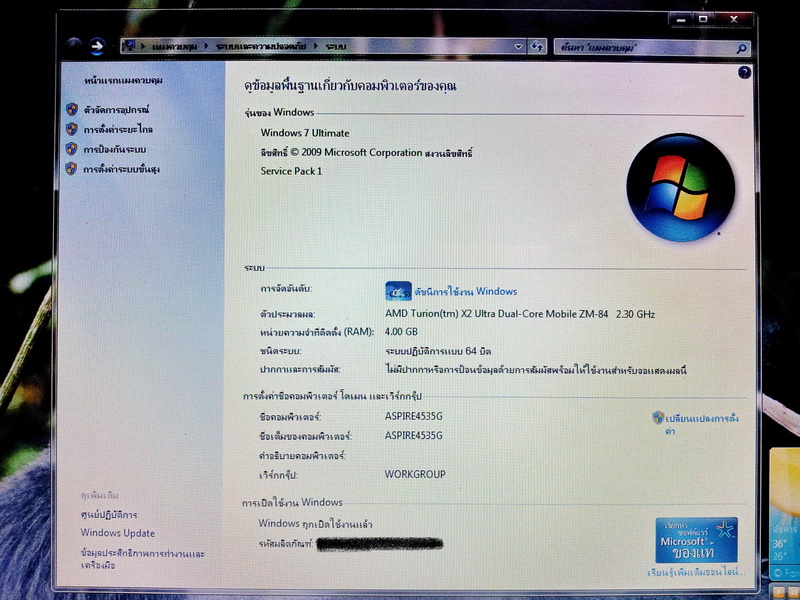Open ดัชนีการใช้งาน Windows link

466,291
